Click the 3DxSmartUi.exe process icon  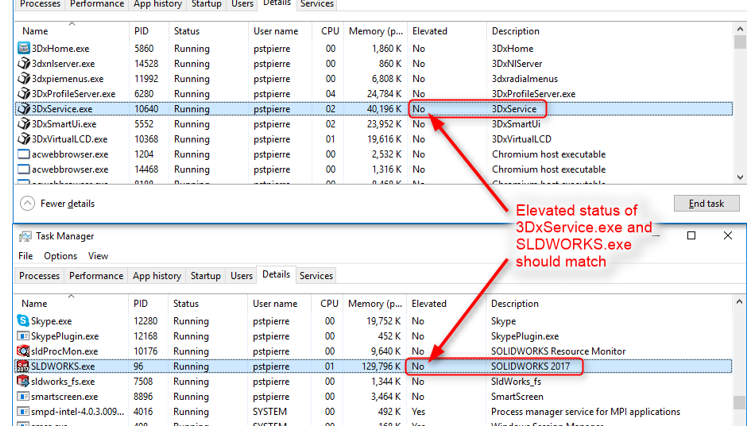pyautogui.click(x=23, y=124)
